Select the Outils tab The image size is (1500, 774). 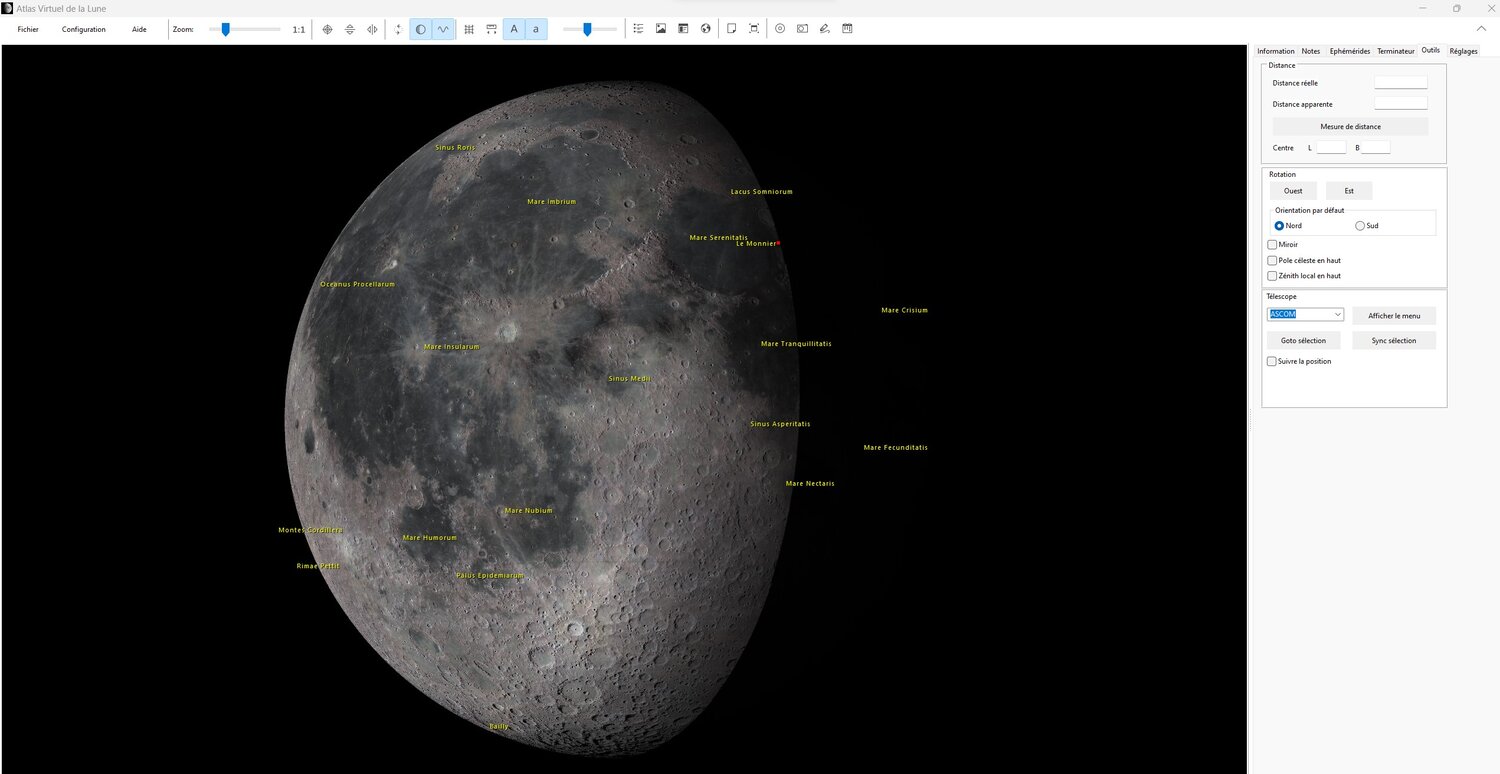[1431, 50]
